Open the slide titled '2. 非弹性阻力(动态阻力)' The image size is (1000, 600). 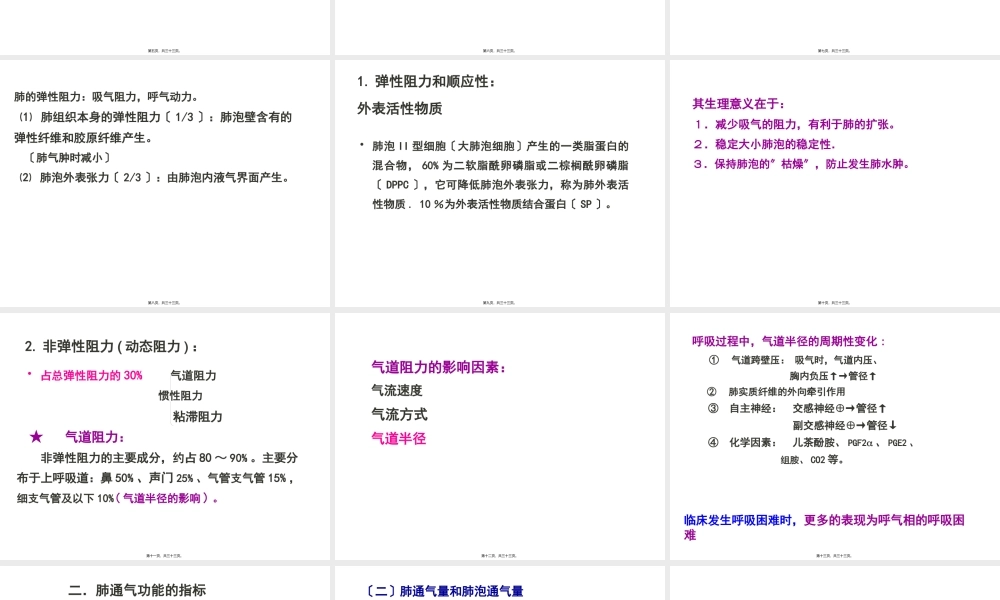click(165, 436)
